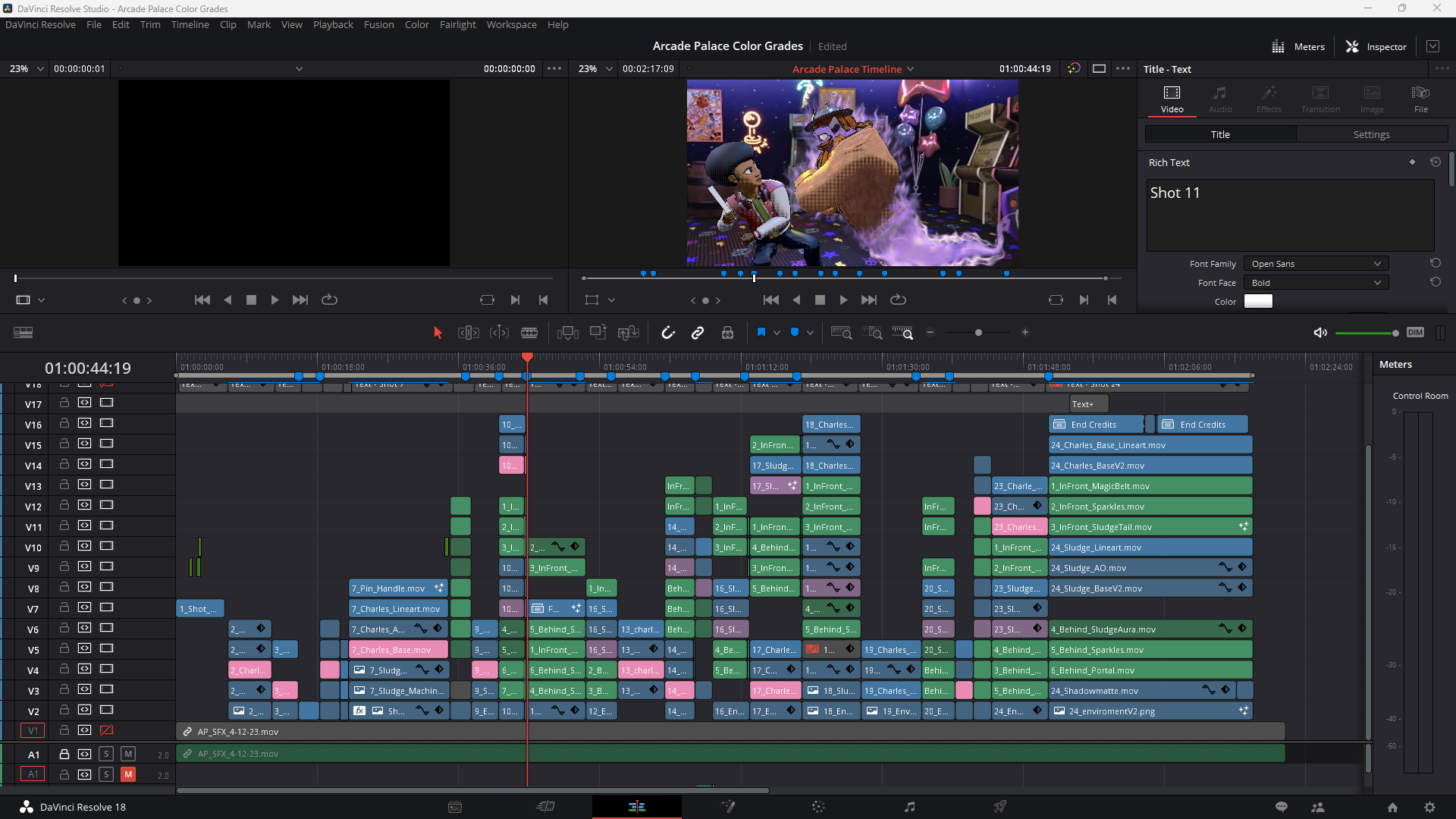Mute the upper A1 audio track
The height and width of the screenshot is (819, 1456).
[x=128, y=755]
